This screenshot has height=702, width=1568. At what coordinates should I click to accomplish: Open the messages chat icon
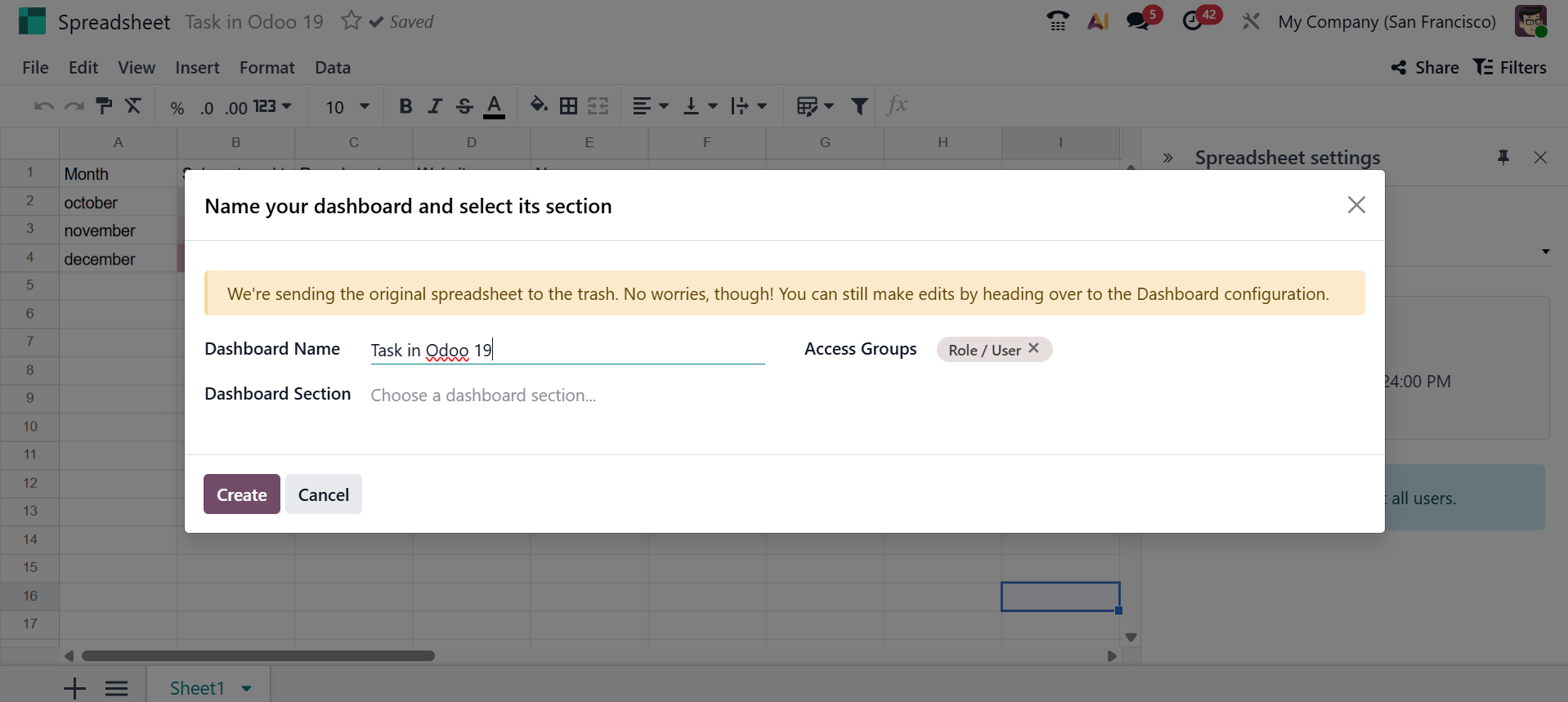tap(1137, 21)
